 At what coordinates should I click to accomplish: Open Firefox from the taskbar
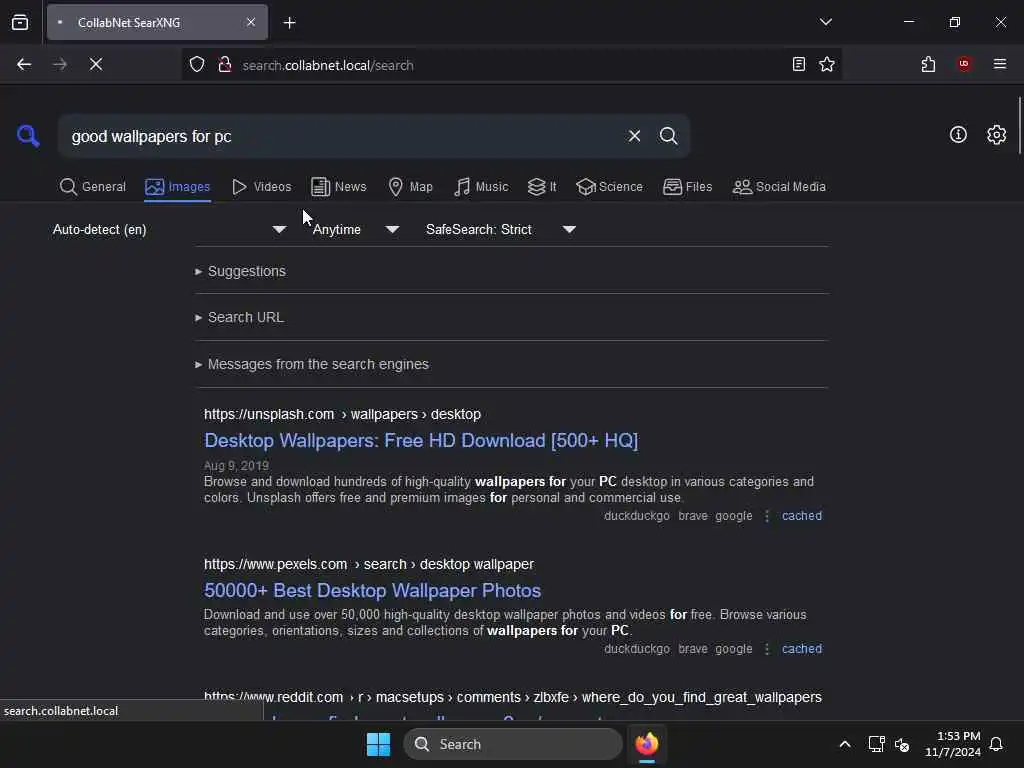[647, 744]
